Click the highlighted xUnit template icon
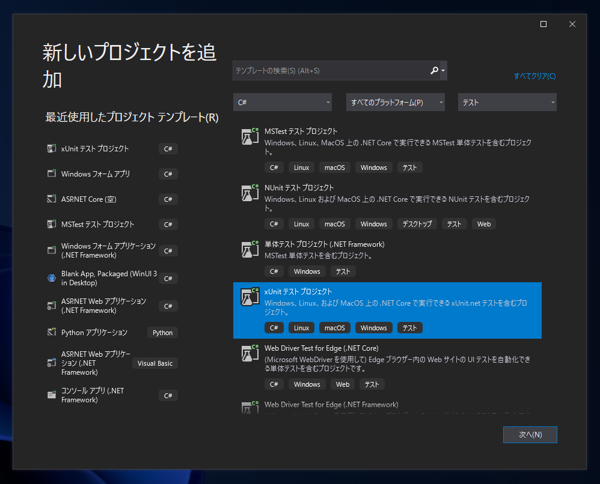The width and height of the screenshot is (600, 484). click(250, 297)
